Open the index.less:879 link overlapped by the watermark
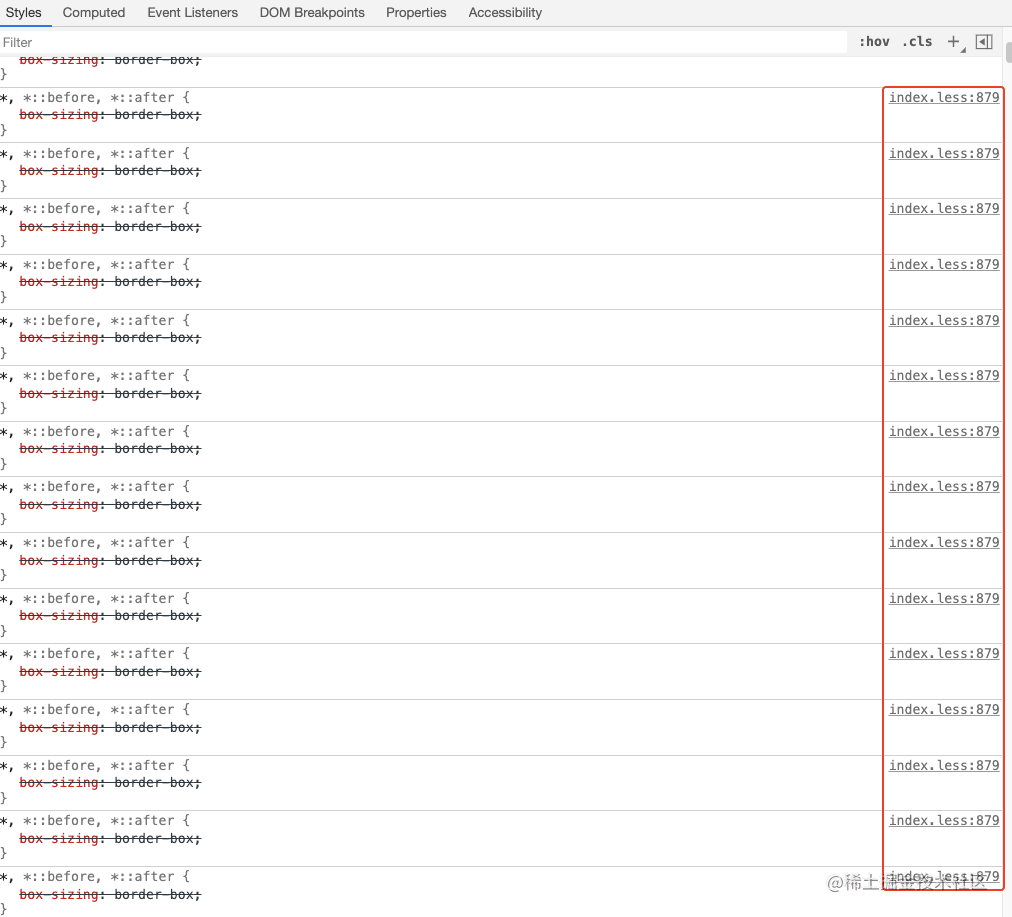 point(944,876)
